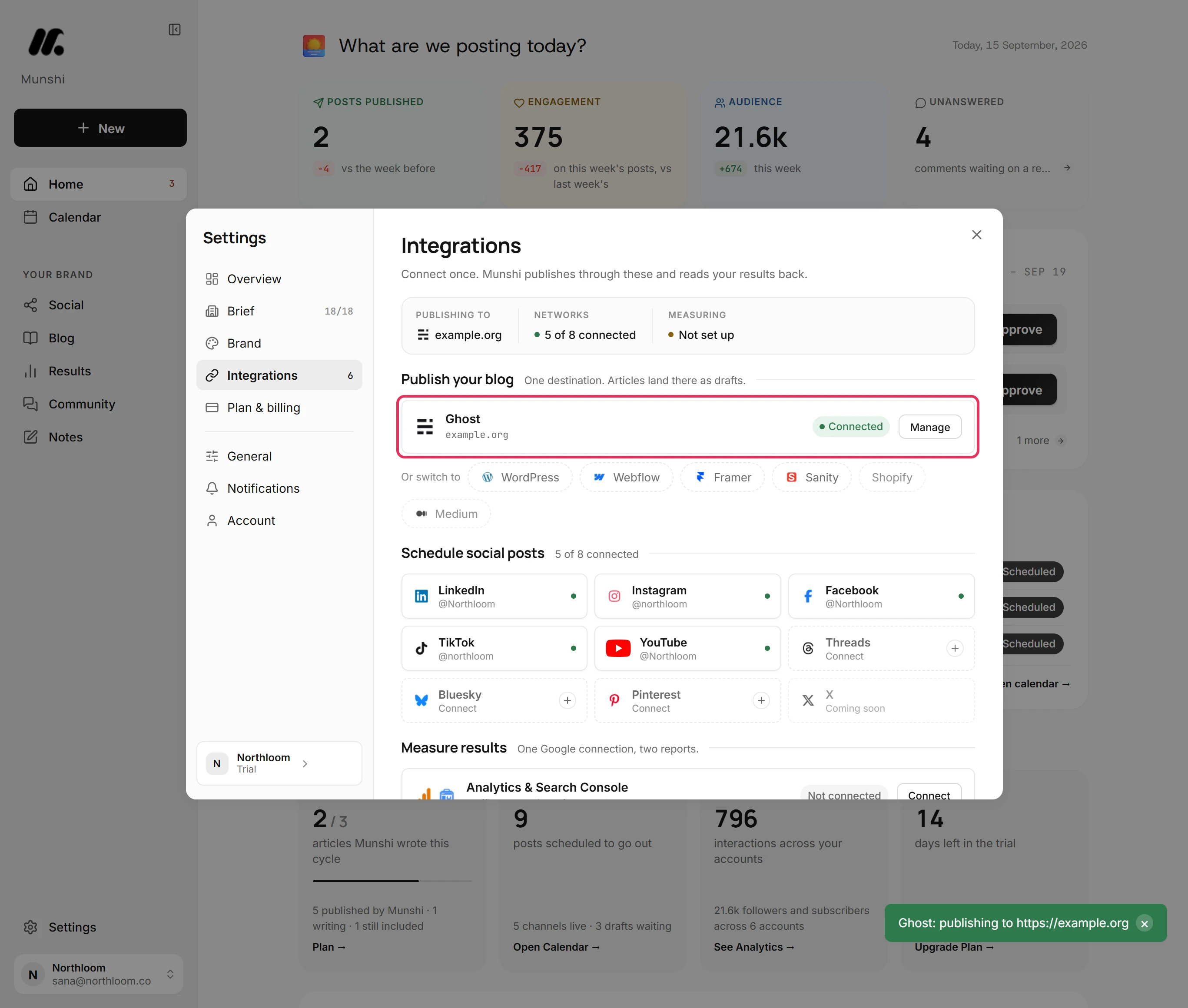
Task: Follow the Plan link
Action: pyautogui.click(x=329, y=948)
